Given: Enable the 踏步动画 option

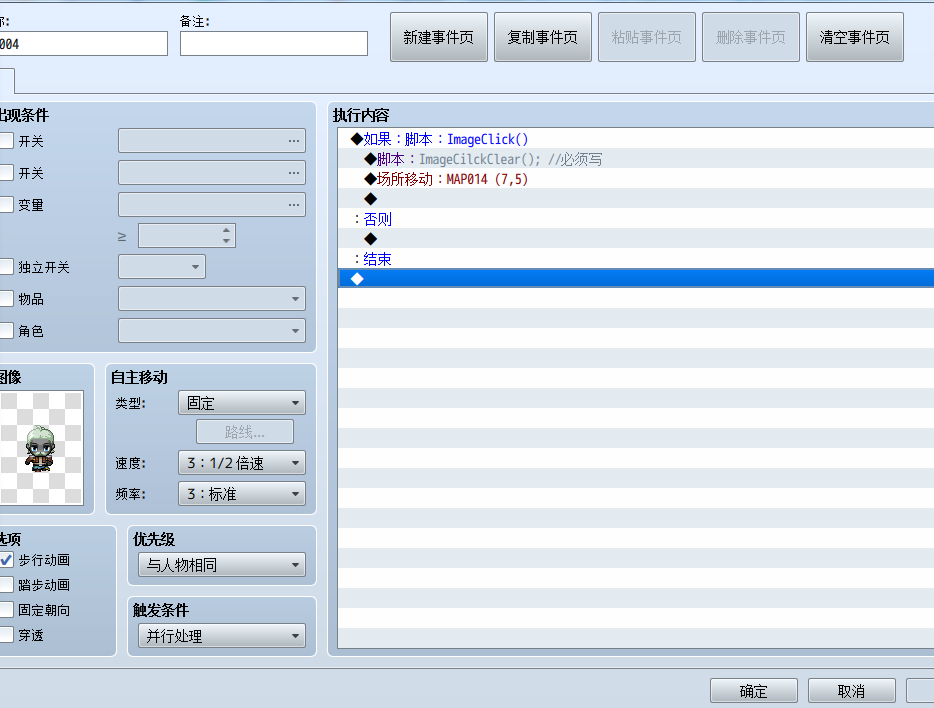Looking at the screenshot, I should 7,585.
